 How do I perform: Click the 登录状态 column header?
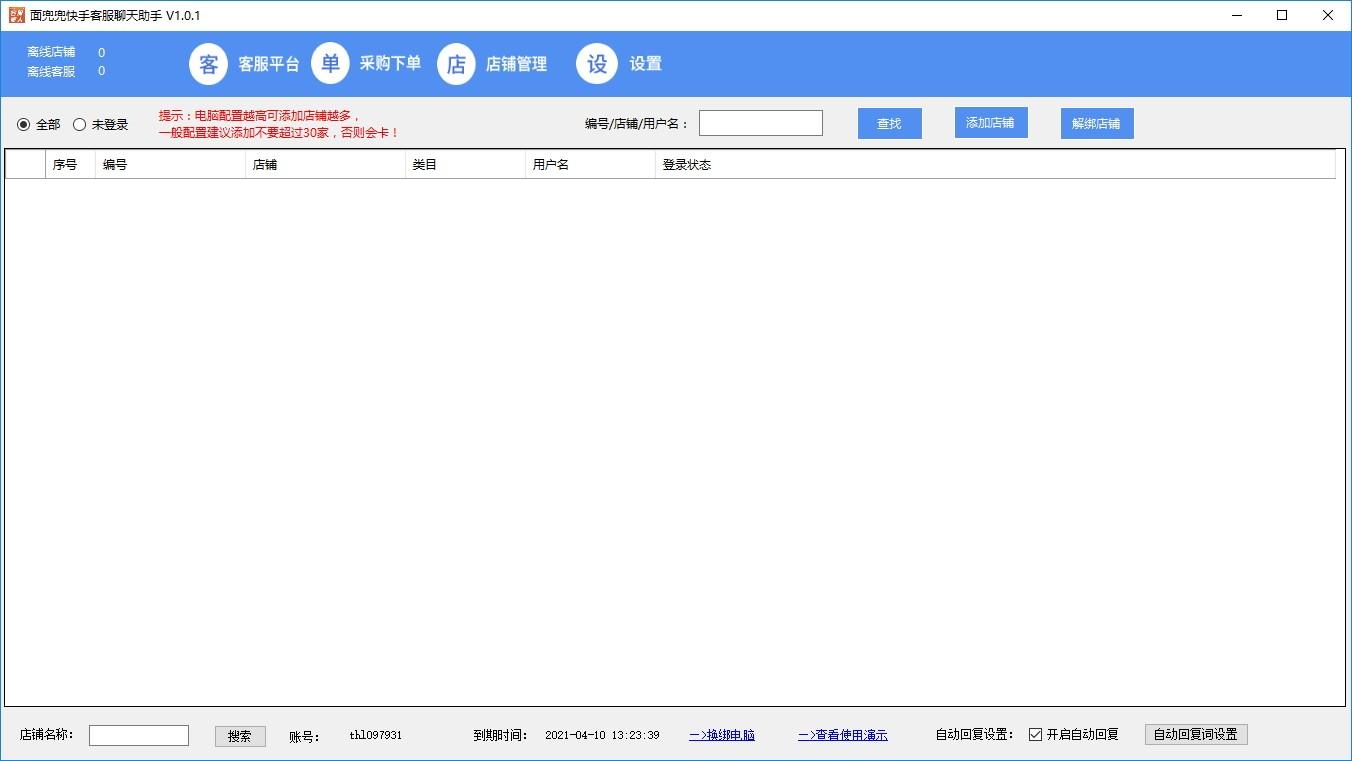[x=687, y=165]
